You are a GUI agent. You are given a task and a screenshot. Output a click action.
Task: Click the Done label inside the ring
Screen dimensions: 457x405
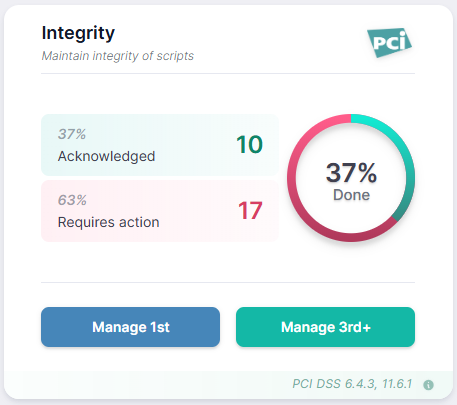coord(351,195)
